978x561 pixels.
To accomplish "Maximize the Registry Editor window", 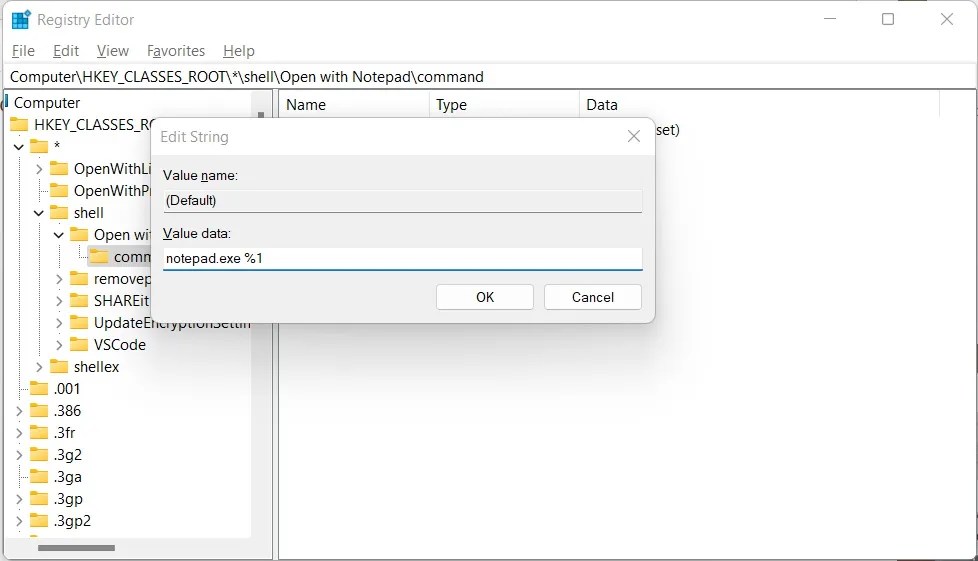I will point(888,19).
